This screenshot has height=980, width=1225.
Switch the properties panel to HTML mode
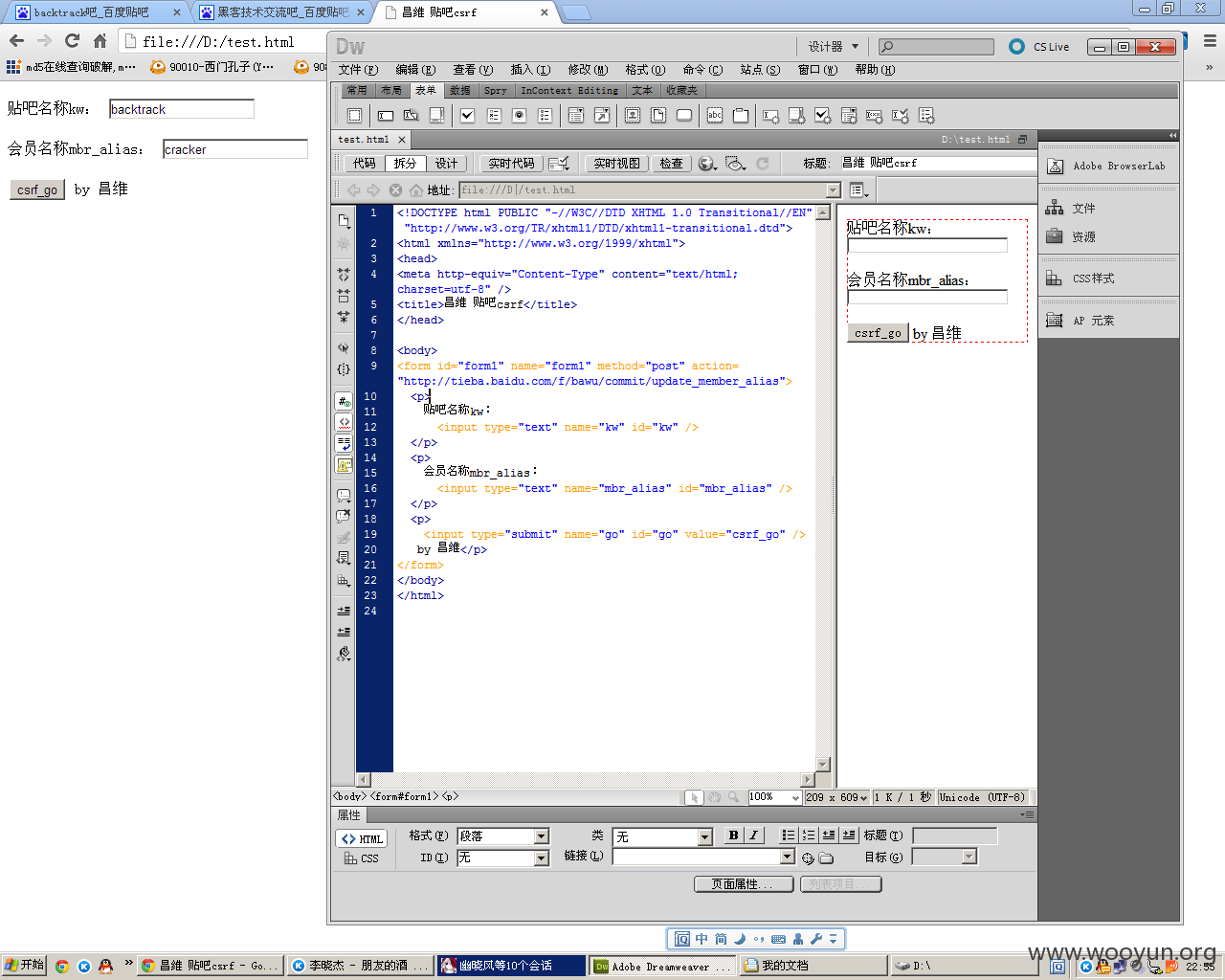[362, 838]
